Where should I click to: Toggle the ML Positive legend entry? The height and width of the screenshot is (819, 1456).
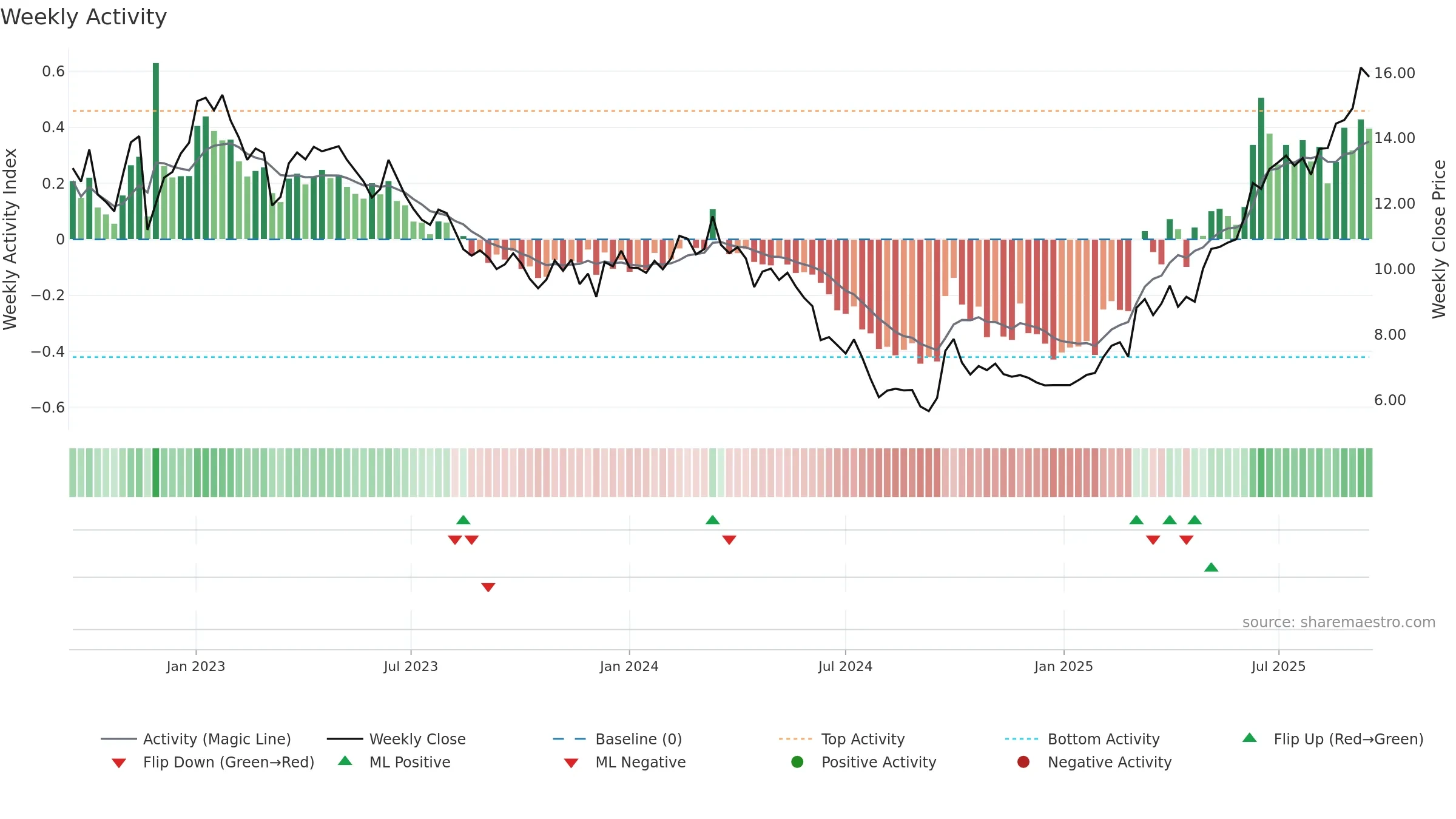click(394, 762)
